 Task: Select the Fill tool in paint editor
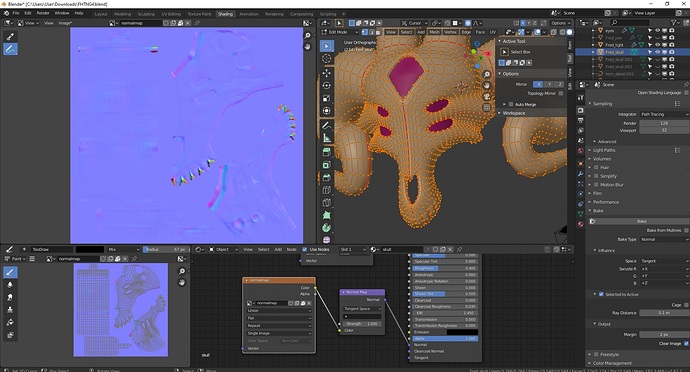[x=11, y=322]
